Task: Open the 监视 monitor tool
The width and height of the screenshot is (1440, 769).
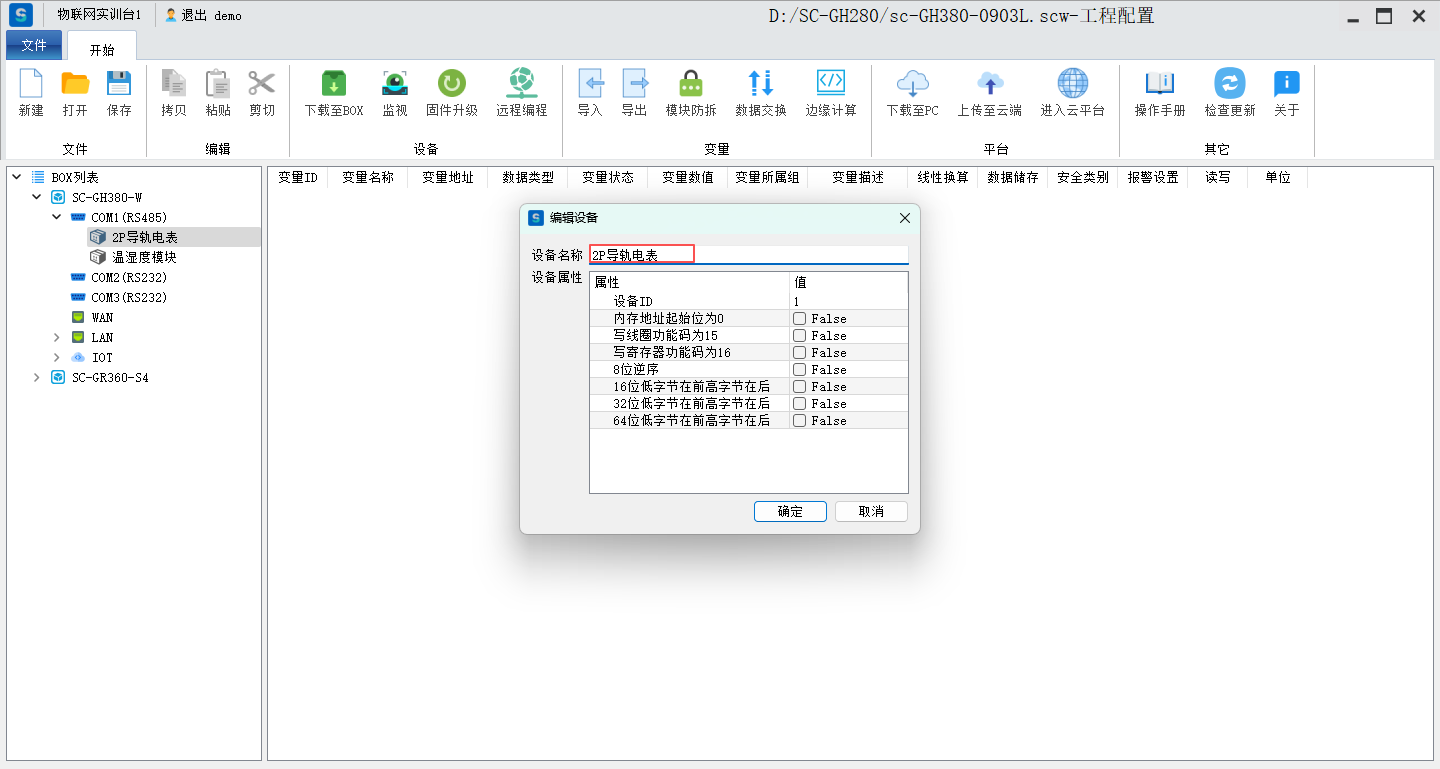Action: 395,85
